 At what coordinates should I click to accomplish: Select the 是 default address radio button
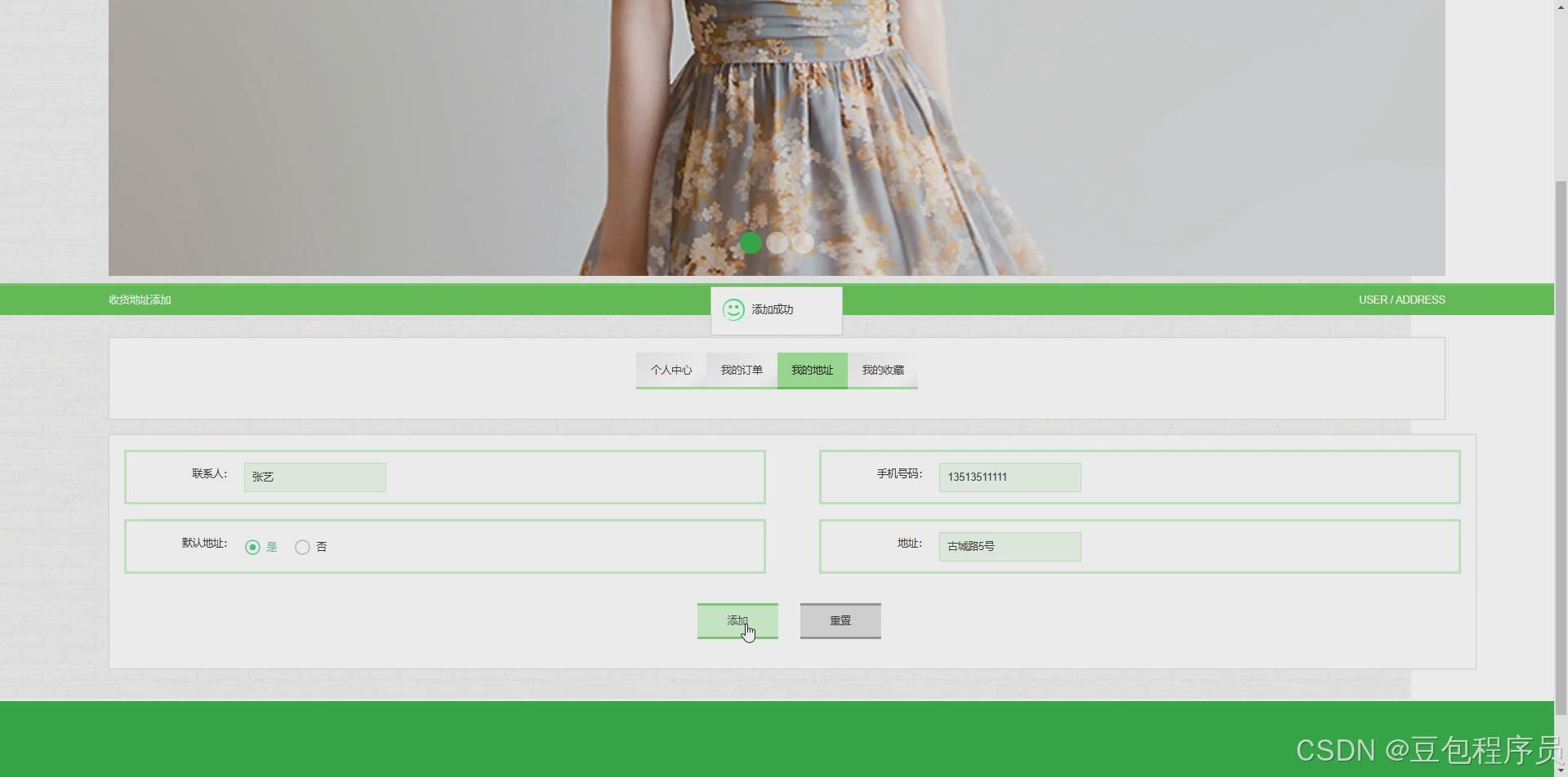click(252, 547)
